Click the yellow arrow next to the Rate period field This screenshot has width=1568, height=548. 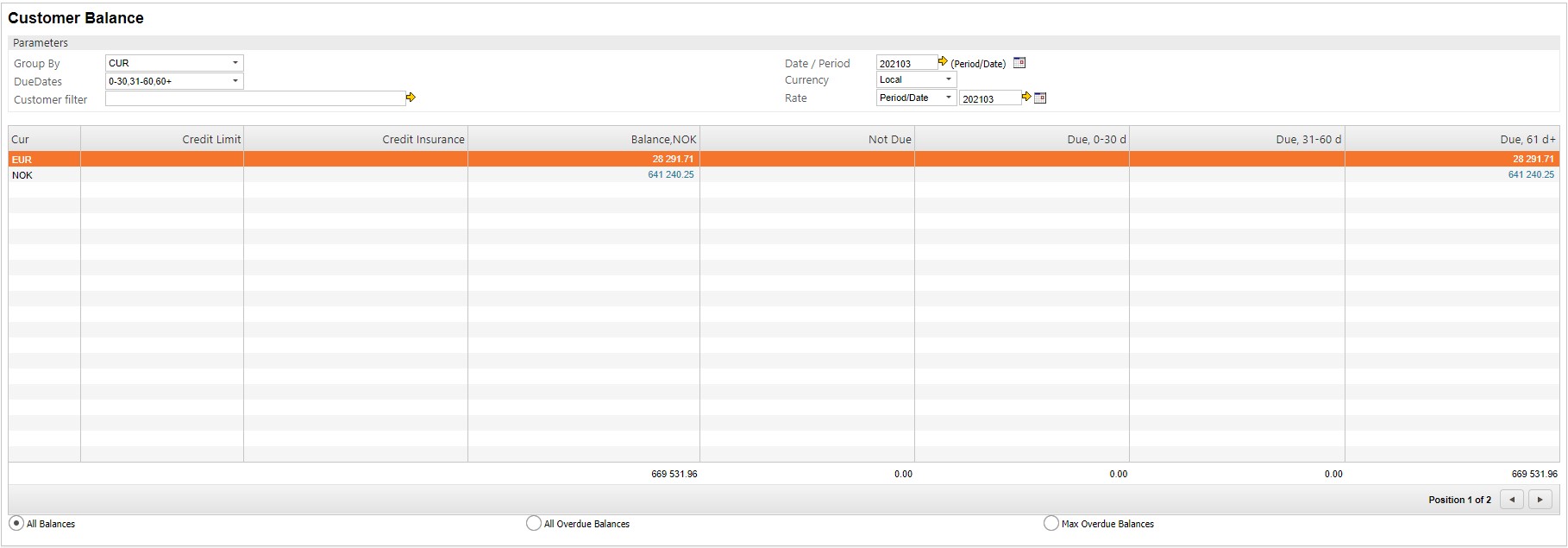point(1026,97)
